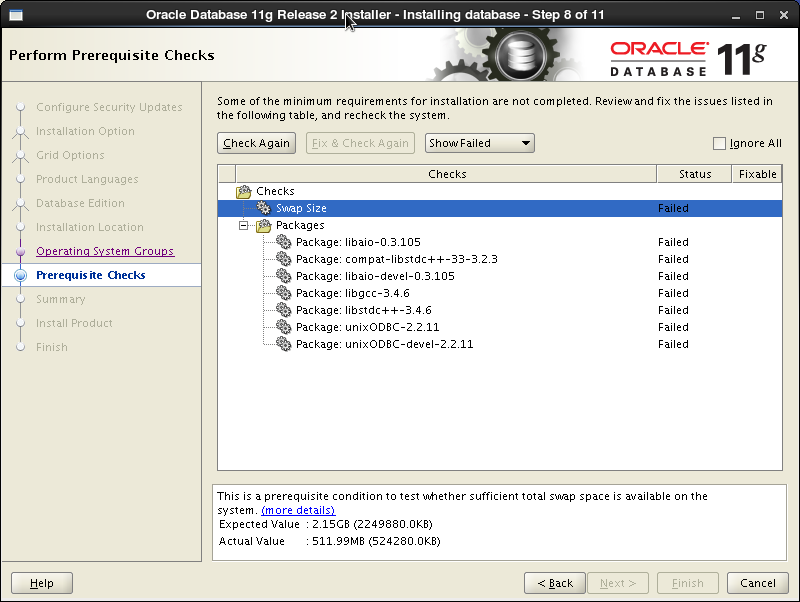The height and width of the screenshot is (602, 800).
Task: Click the disabled Next button
Action: click(618, 583)
